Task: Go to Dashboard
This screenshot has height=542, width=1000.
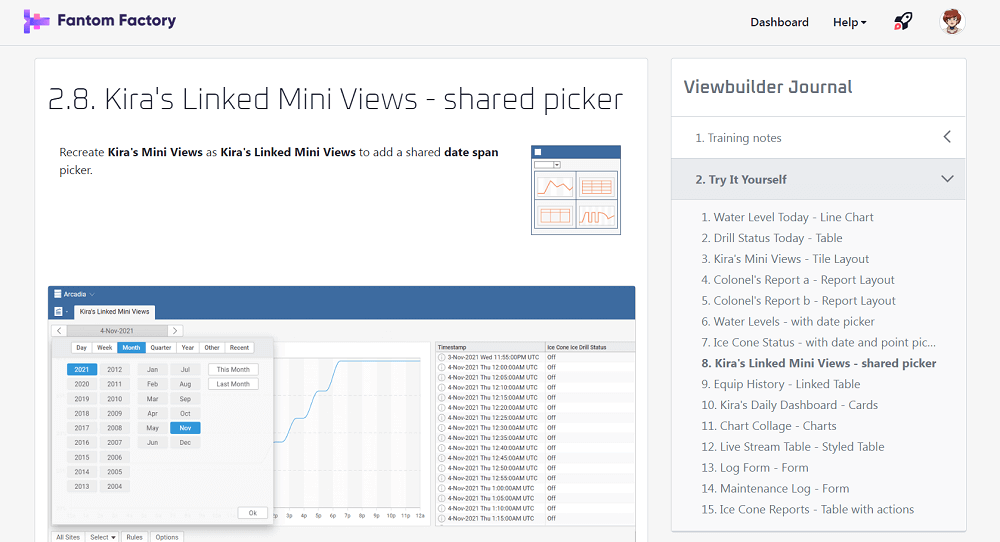Action: pyautogui.click(x=779, y=22)
